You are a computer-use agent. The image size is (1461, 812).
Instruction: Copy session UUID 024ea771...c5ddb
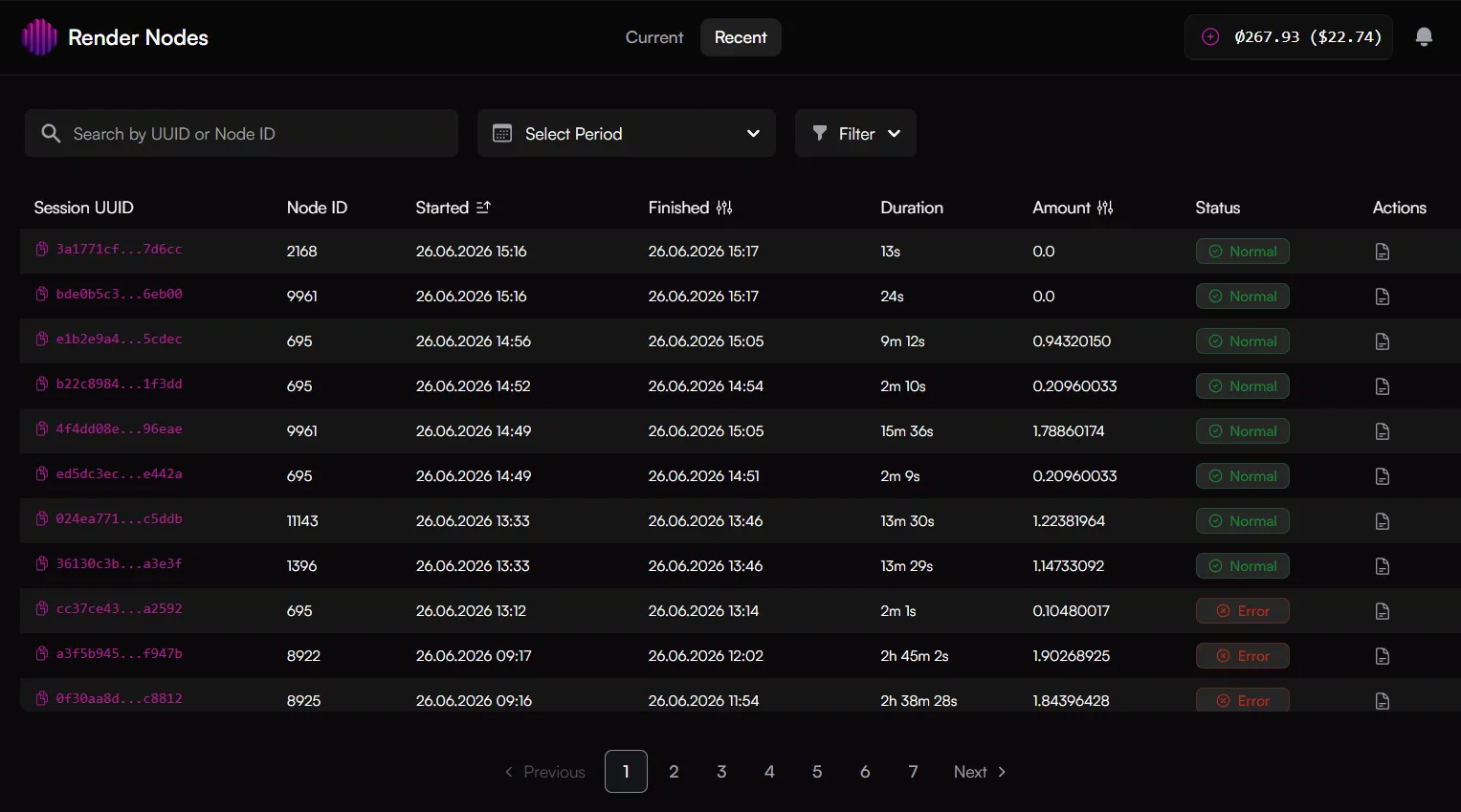coord(42,519)
